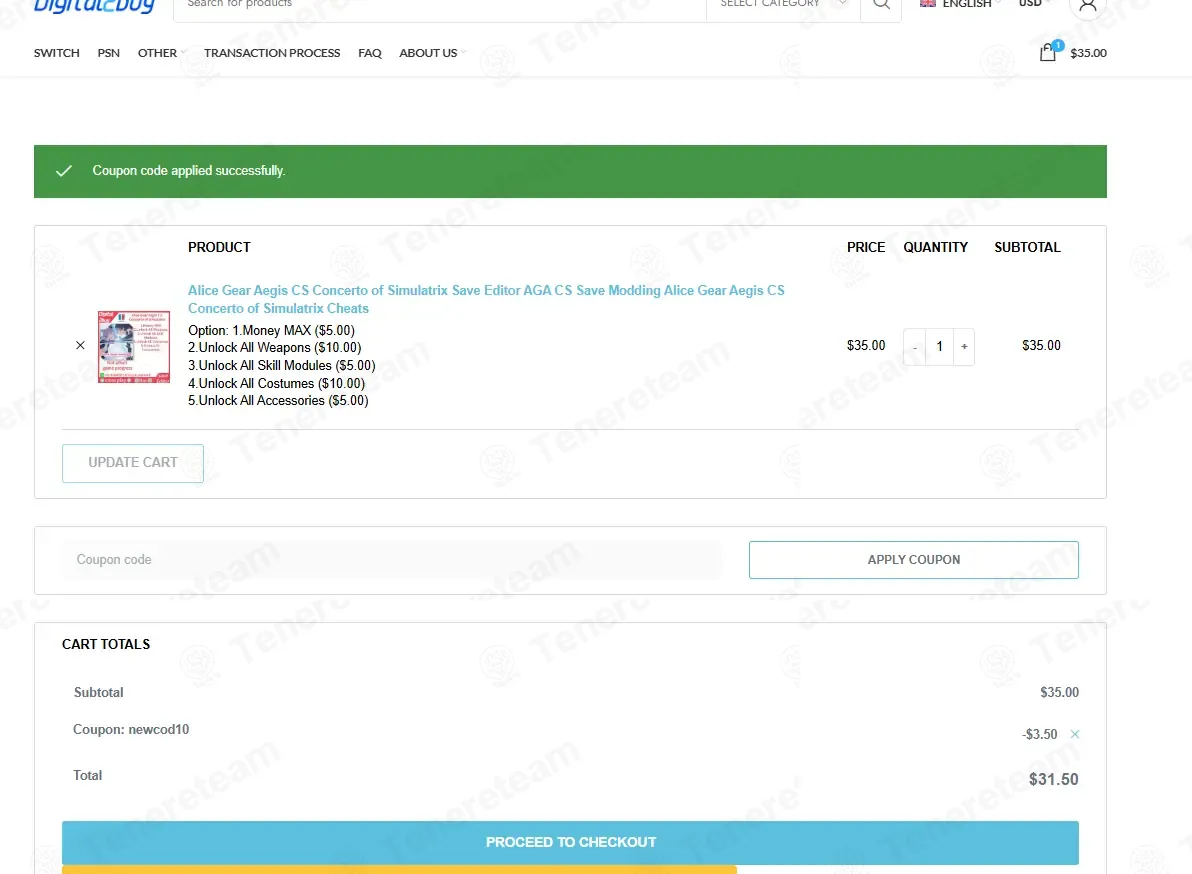Remove the Alice Gear Aegis product from cart

point(80,345)
